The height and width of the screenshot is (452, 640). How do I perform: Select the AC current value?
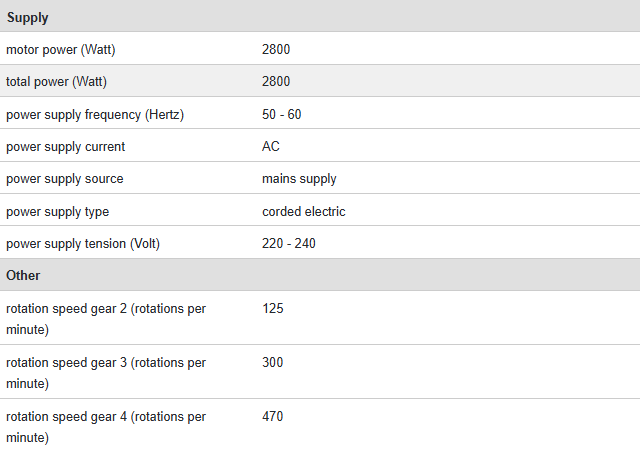coord(271,147)
